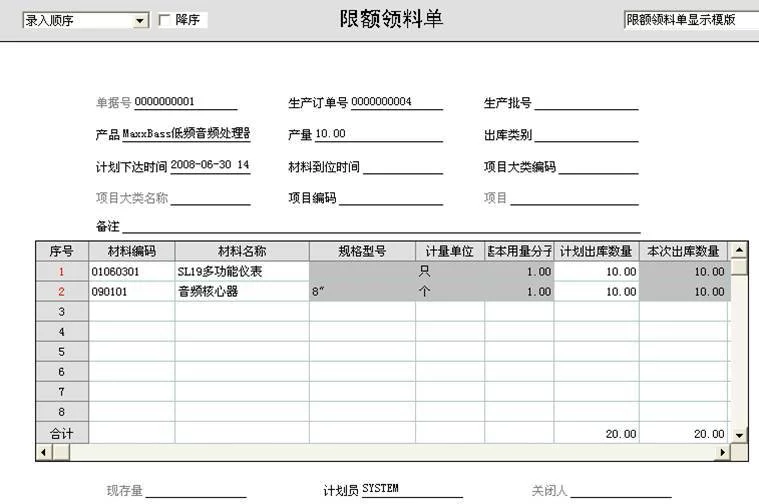759x504 pixels.
Task: Click the 计划出库数量 total 20.00
Action: click(596, 433)
